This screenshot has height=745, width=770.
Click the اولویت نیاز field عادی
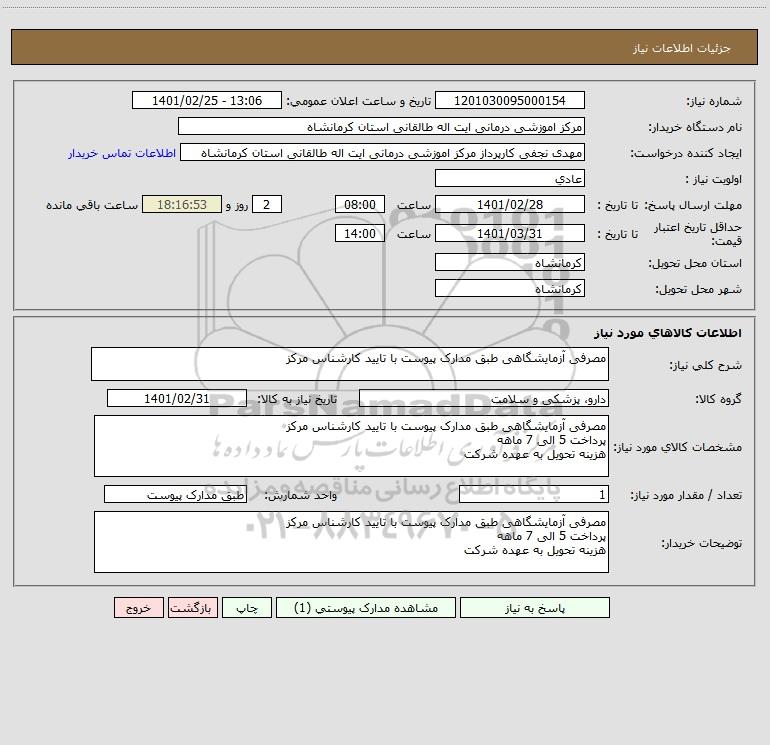point(510,178)
